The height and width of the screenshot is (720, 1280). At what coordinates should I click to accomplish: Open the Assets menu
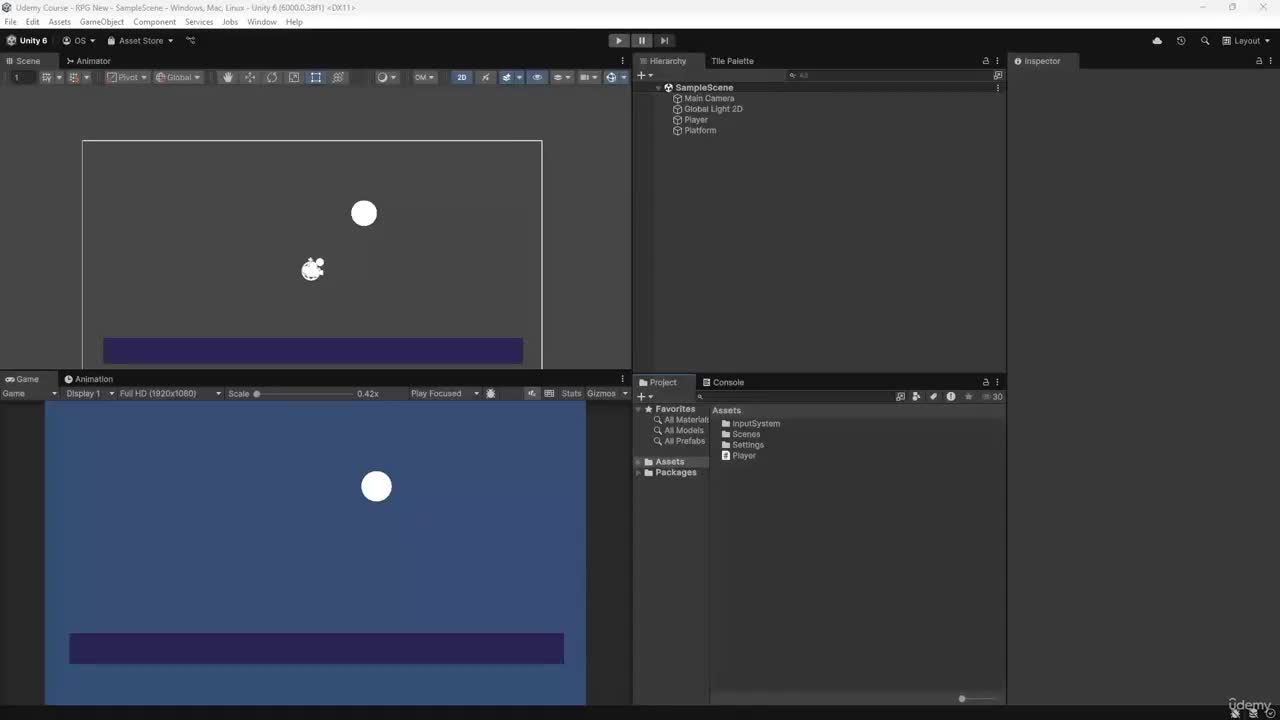60,22
